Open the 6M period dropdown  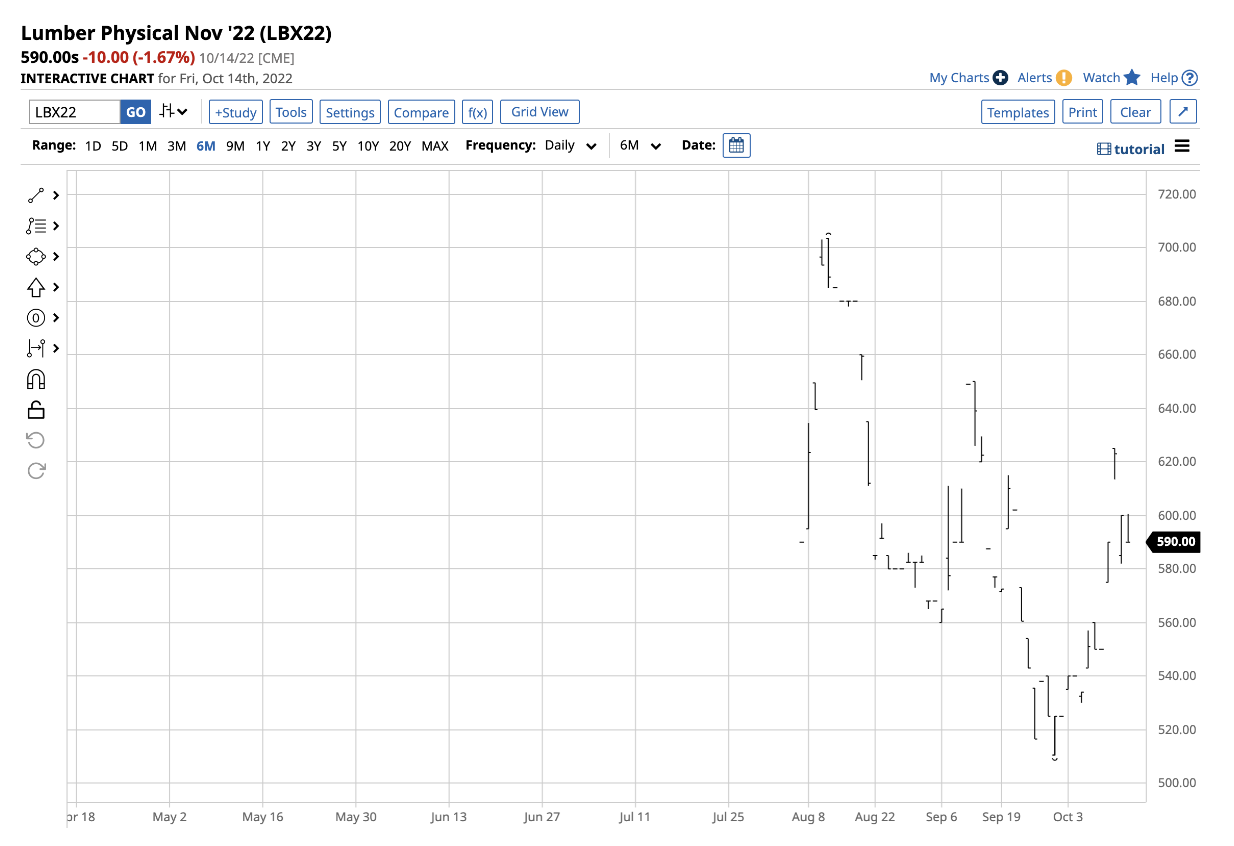[x=640, y=146]
